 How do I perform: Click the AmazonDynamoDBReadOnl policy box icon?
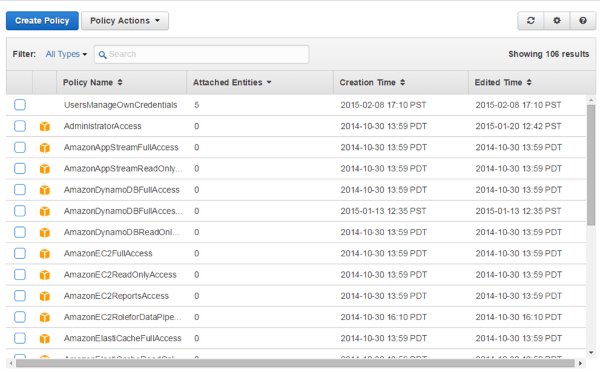(x=45, y=232)
